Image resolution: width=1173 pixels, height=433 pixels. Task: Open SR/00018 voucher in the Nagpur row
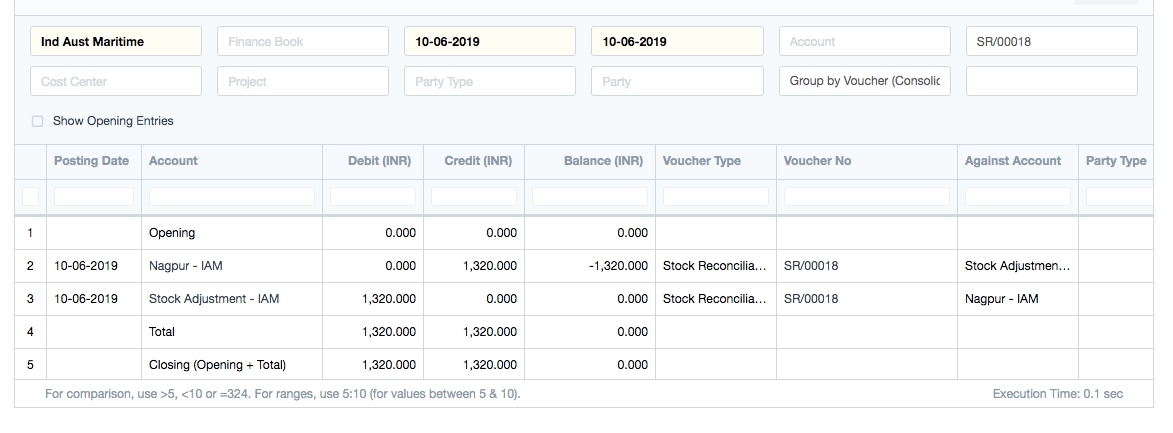tap(811, 266)
